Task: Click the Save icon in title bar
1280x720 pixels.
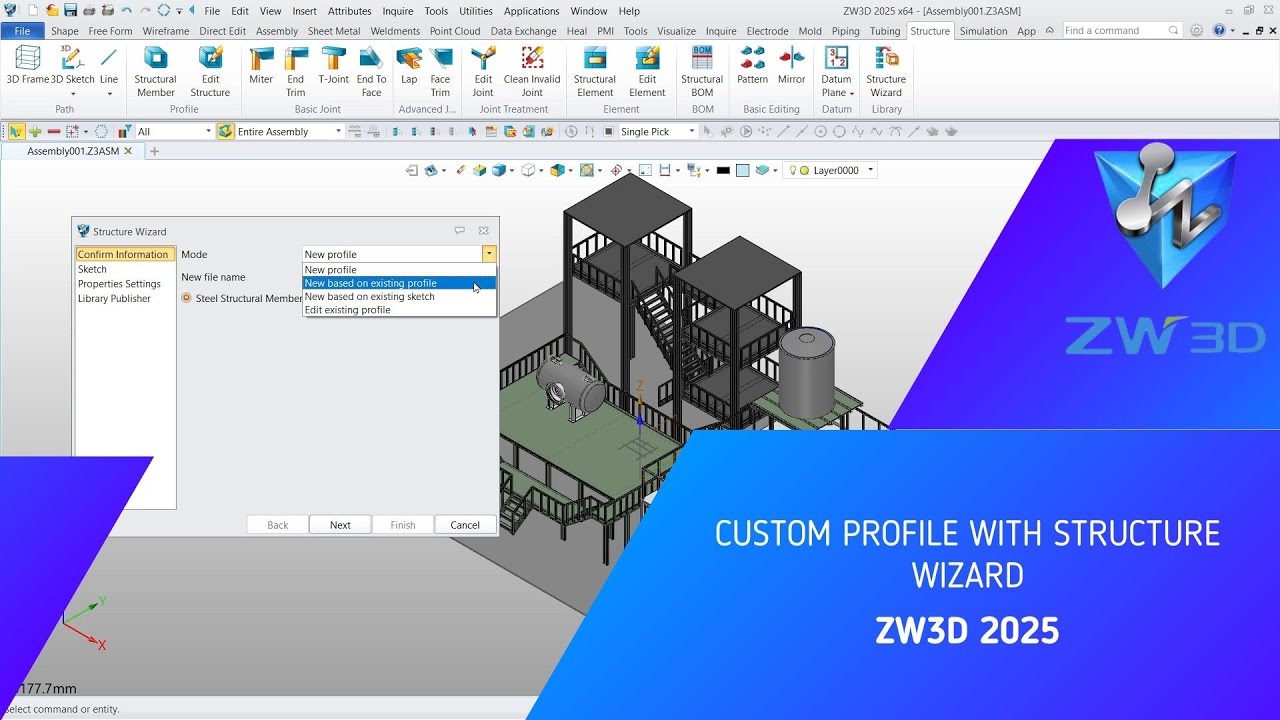Action: click(x=70, y=10)
